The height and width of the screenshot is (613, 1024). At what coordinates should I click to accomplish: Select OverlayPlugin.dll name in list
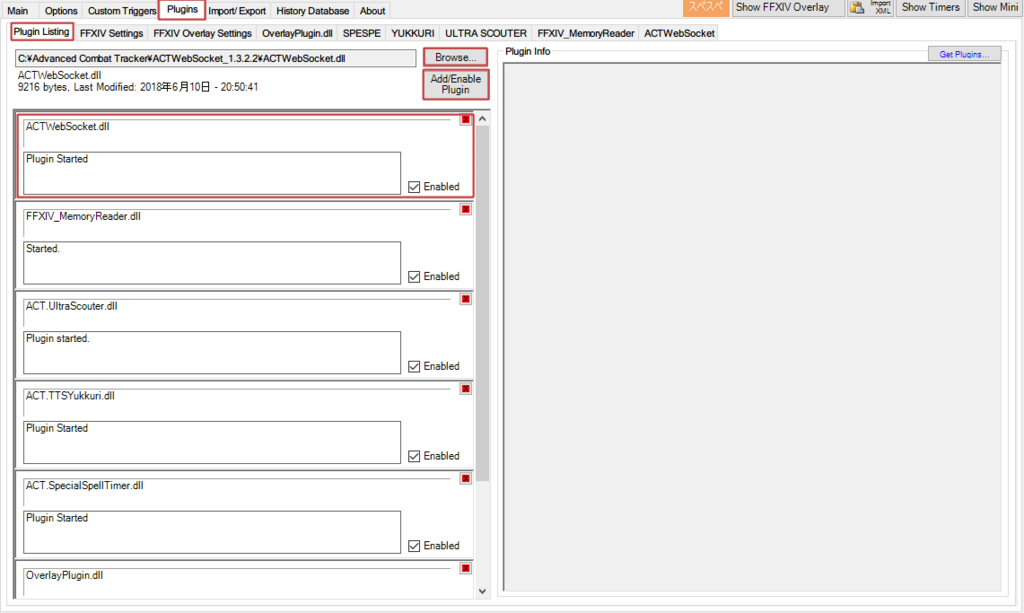(x=65, y=575)
